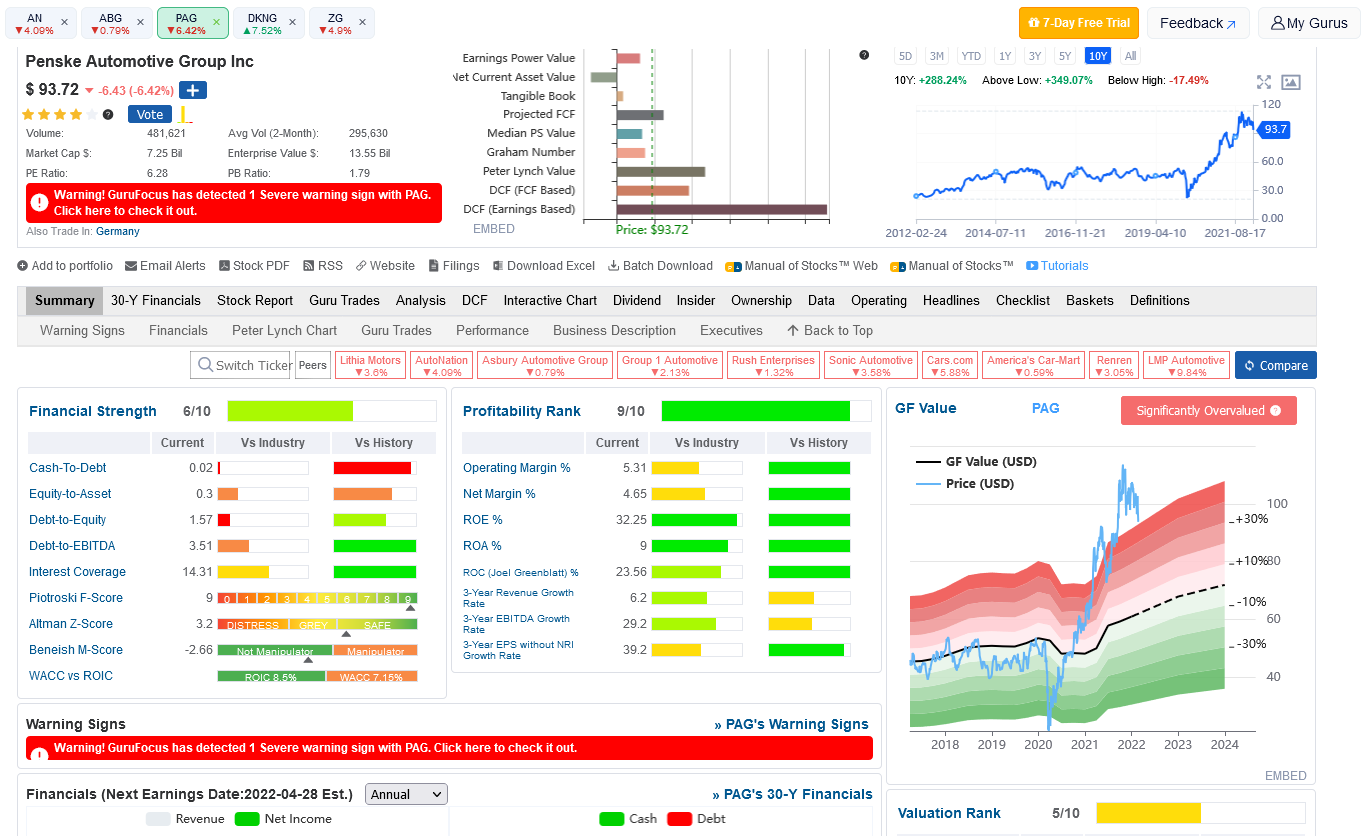1363x836 pixels.
Task: Start the 7-Day Free Trial
Action: [x=1078, y=23]
